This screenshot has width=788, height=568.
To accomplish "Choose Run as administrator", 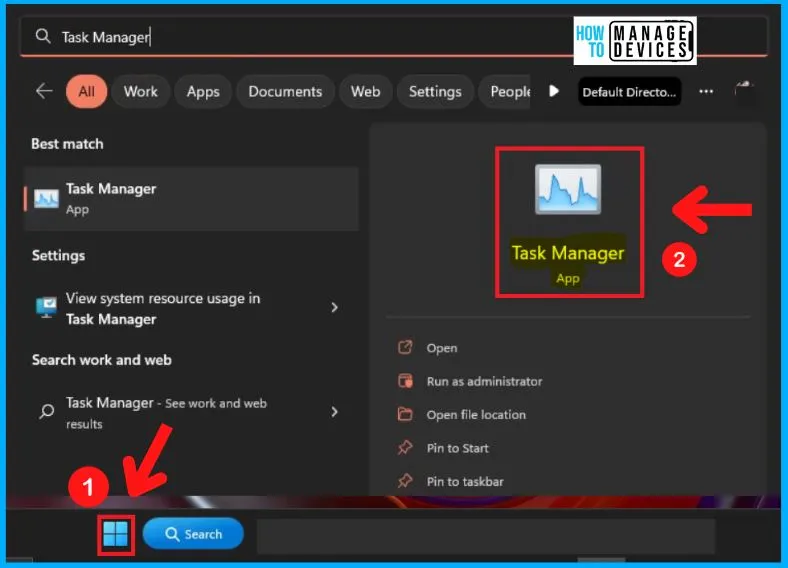I will (x=484, y=382).
